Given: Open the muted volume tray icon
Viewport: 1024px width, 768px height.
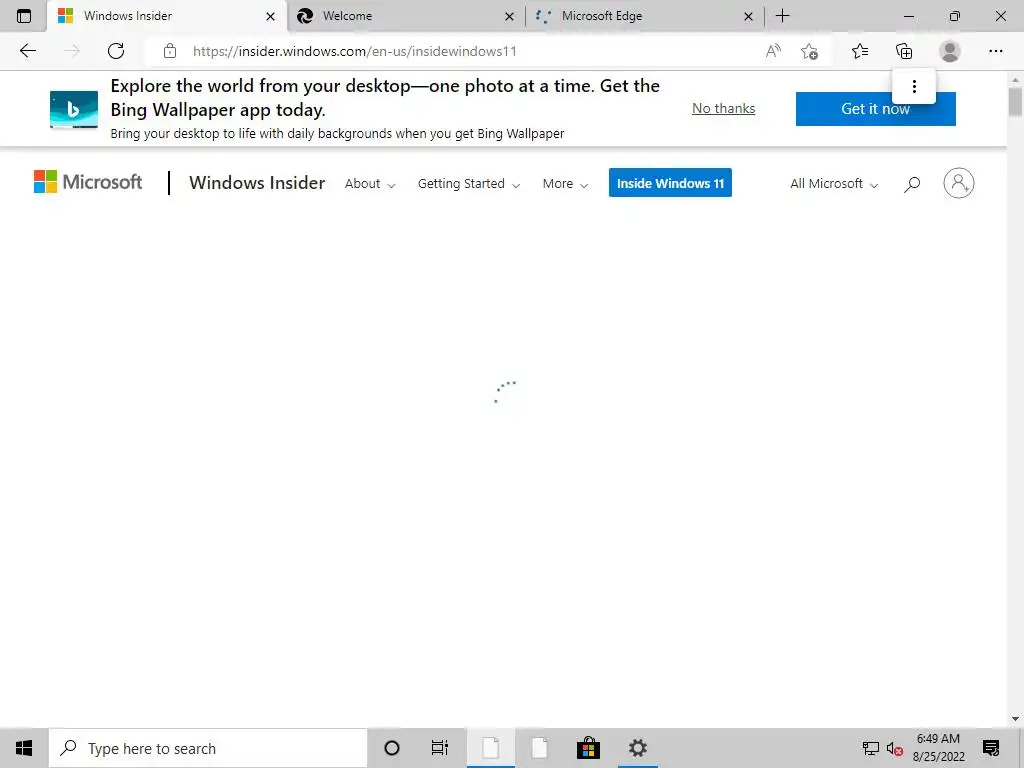Looking at the screenshot, I should click(895, 748).
